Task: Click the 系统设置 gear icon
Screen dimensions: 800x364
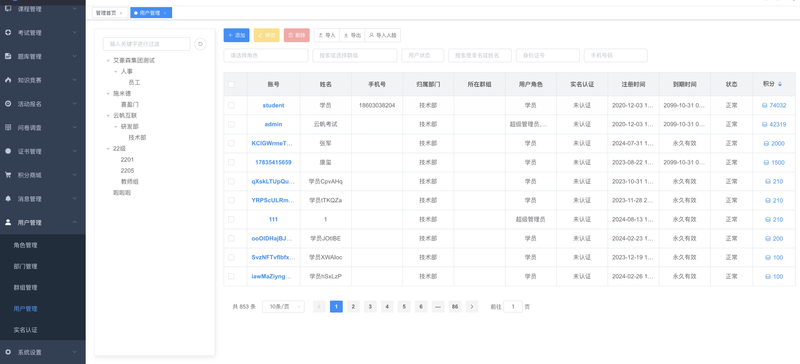Action: [8, 352]
